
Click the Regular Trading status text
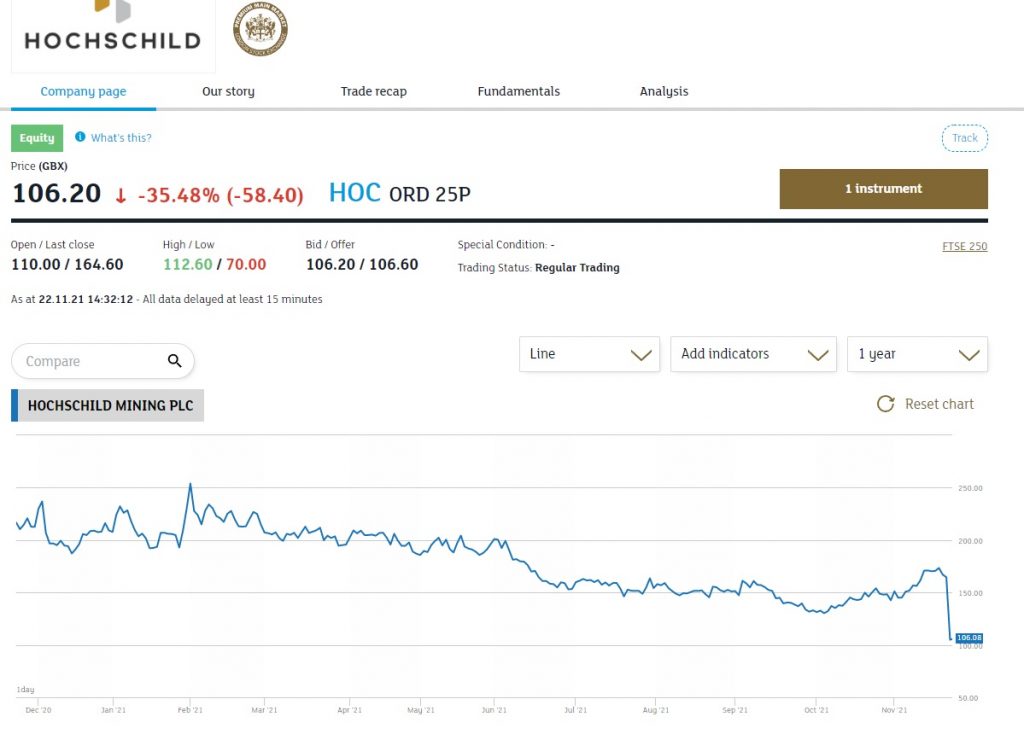click(577, 268)
